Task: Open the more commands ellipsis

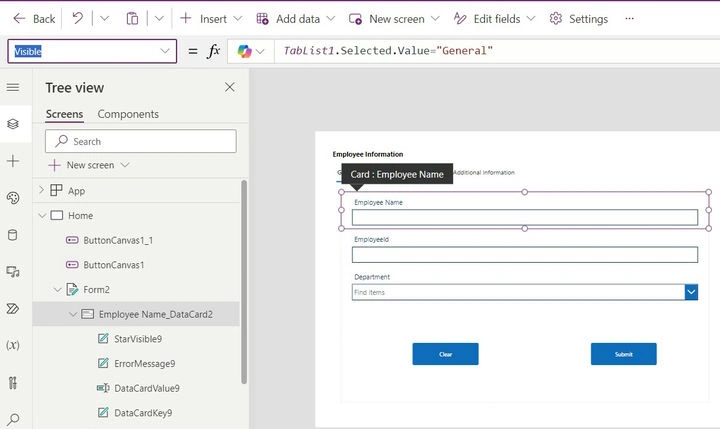Action: 630,19
